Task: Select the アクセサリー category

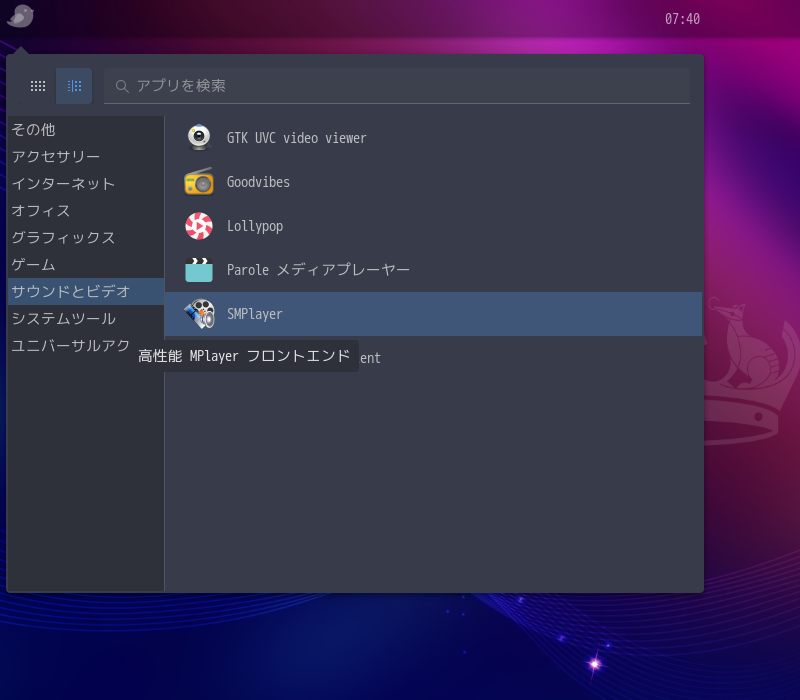Action: 86,157
